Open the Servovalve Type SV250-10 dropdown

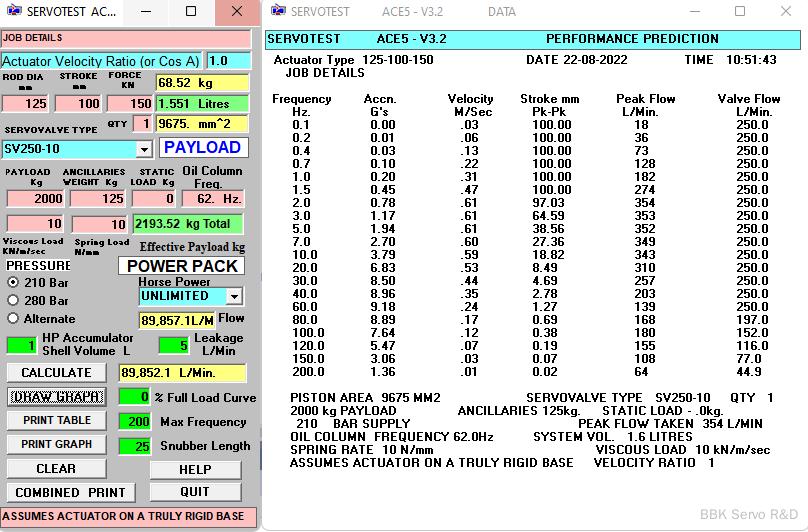click(x=143, y=149)
